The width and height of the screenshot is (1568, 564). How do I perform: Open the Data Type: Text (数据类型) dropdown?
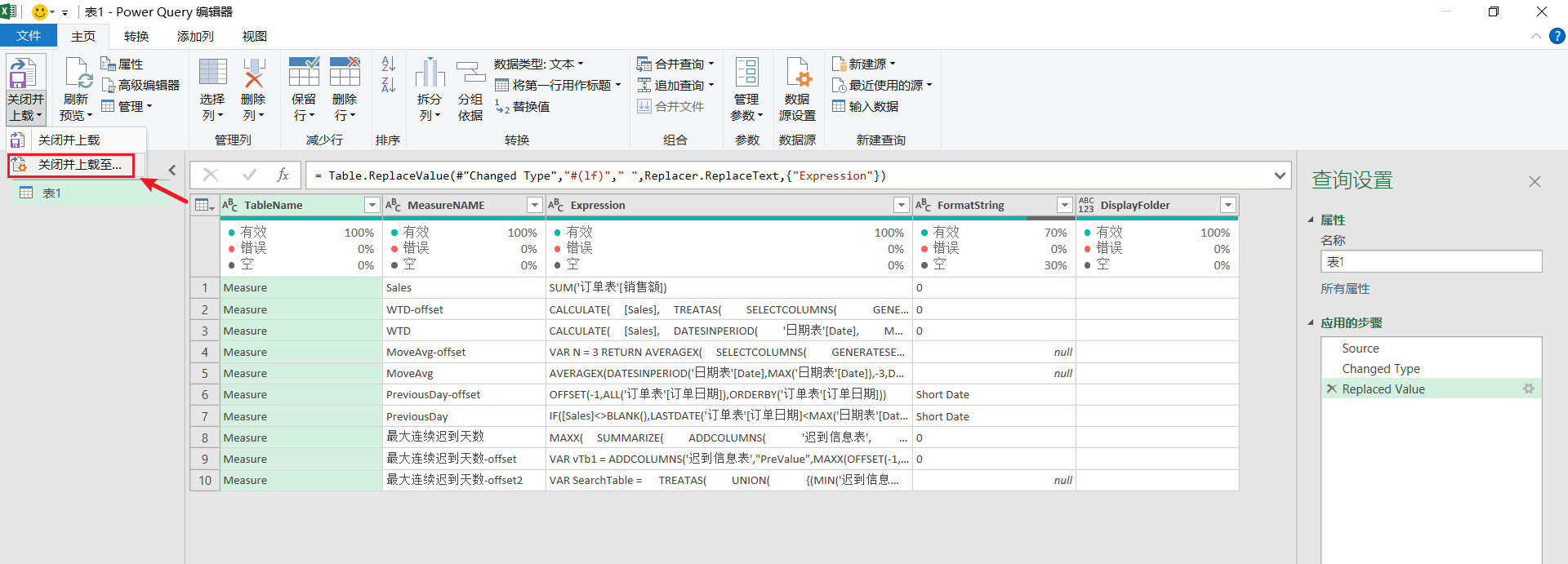[539, 64]
